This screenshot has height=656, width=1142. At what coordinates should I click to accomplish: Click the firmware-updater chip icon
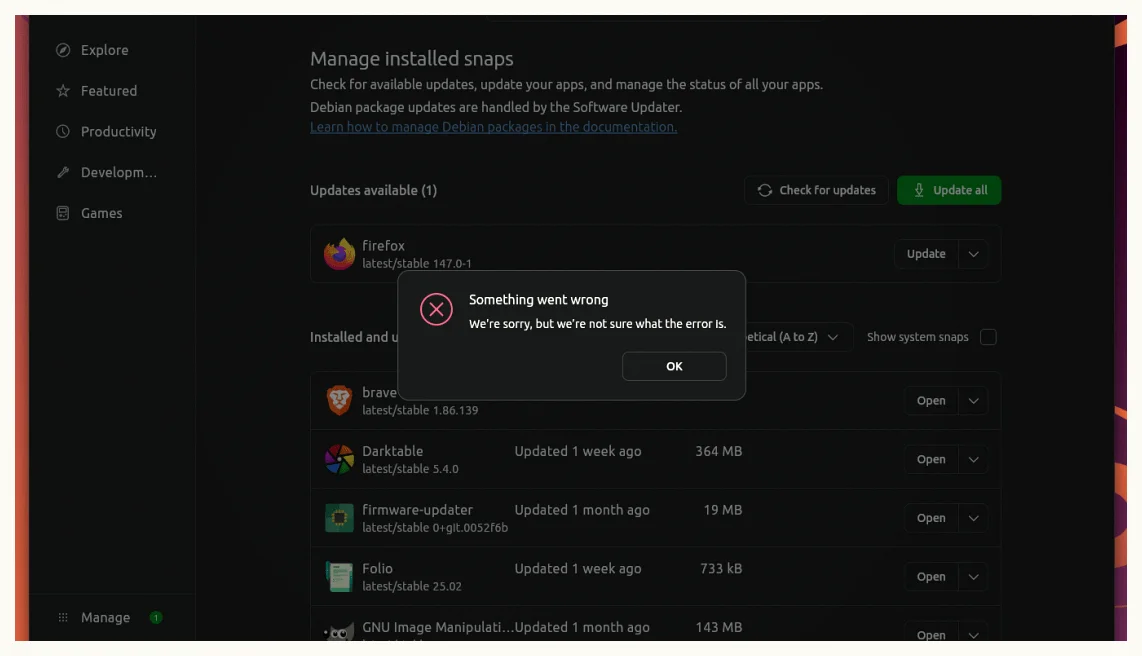coord(339,518)
